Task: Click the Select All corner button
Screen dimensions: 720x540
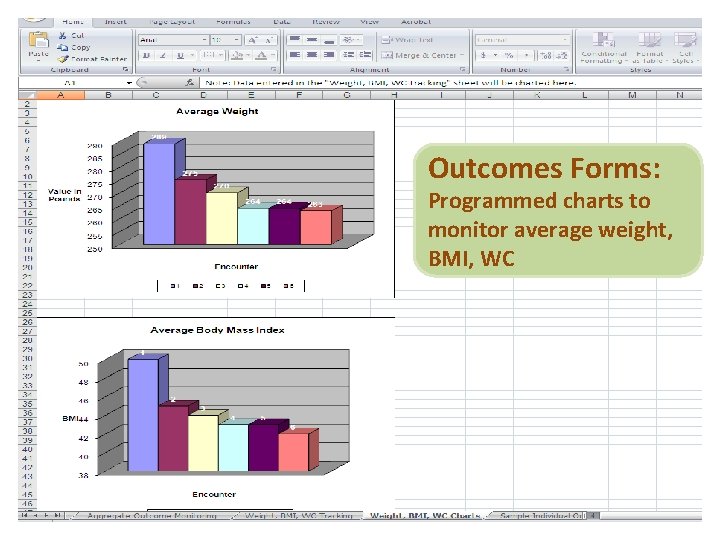Action: [x=27, y=95]
